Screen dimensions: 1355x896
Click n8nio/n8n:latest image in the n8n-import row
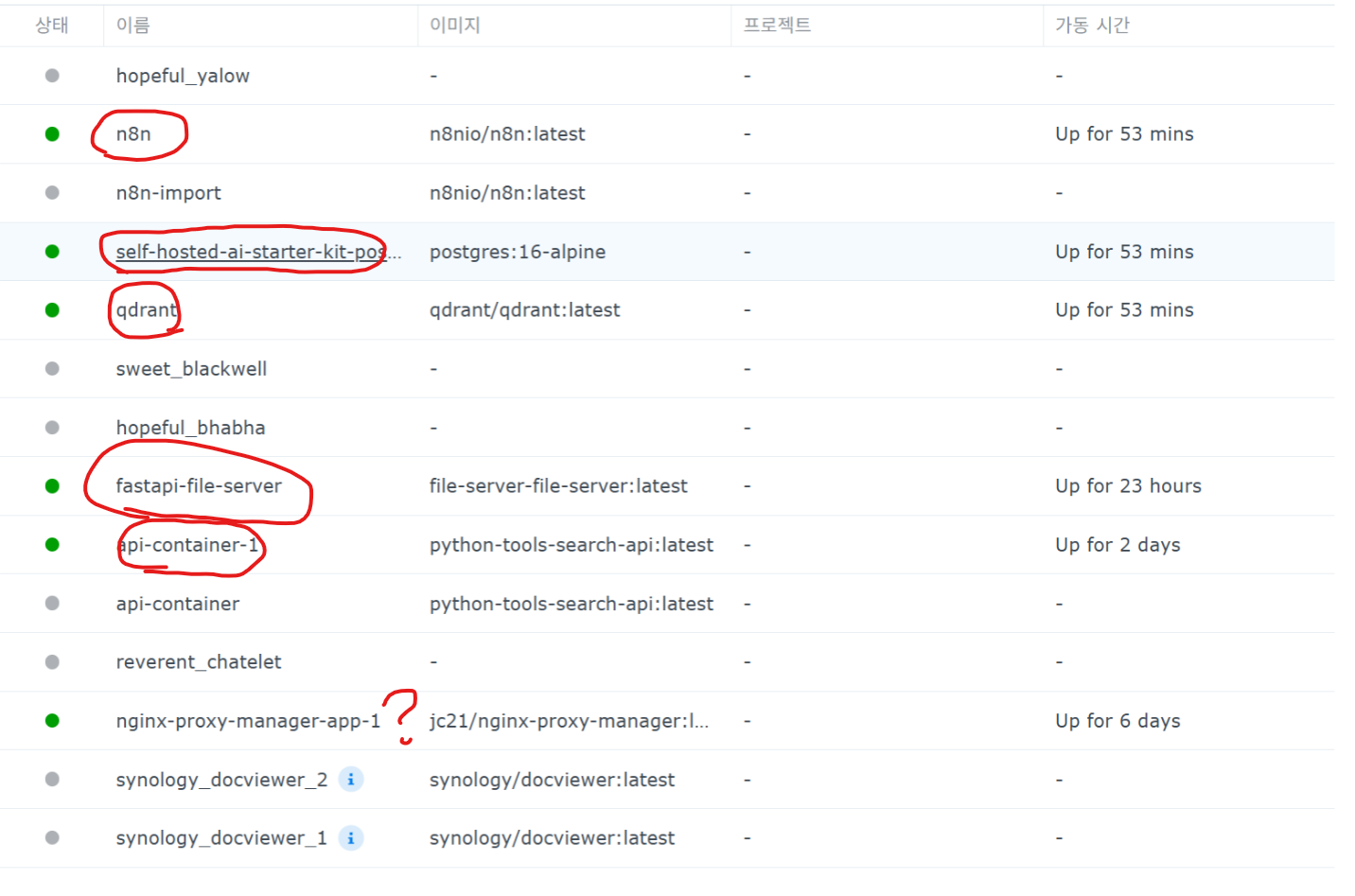(507, 193)
